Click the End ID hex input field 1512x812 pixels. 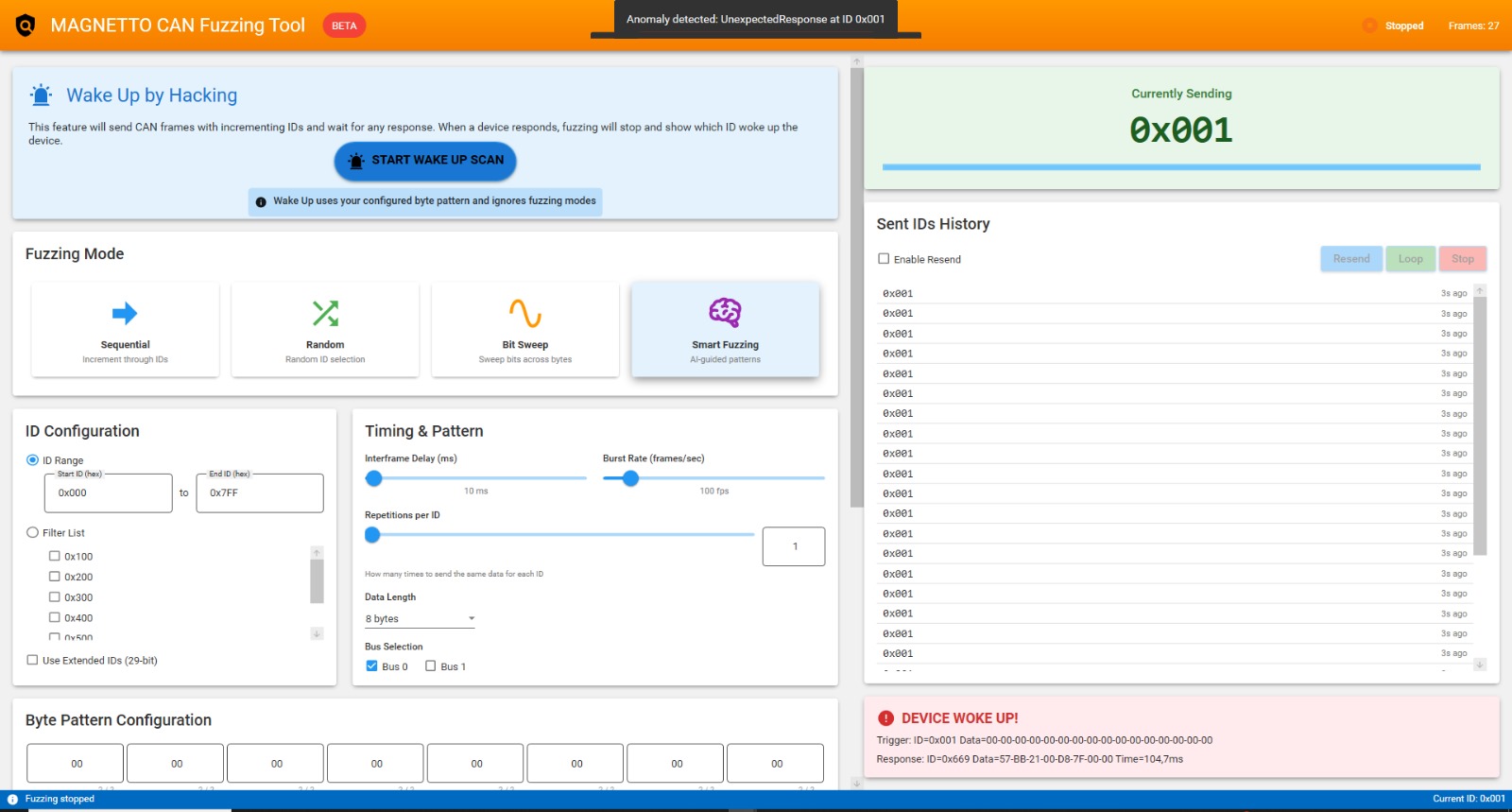click(260, 493)
